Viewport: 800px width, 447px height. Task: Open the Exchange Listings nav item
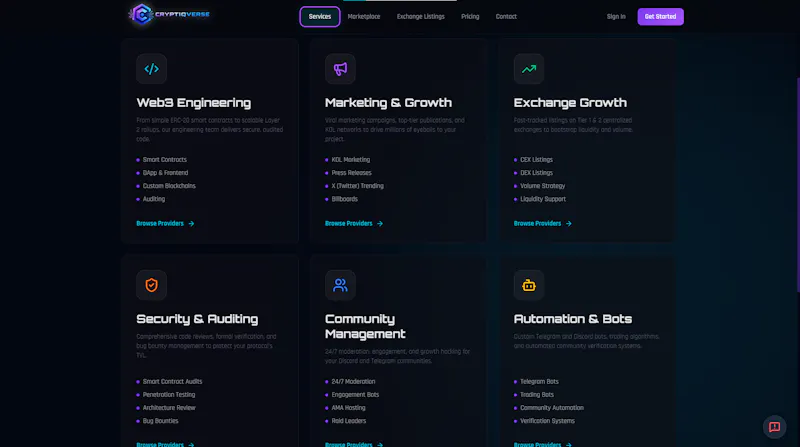[421, 17]
